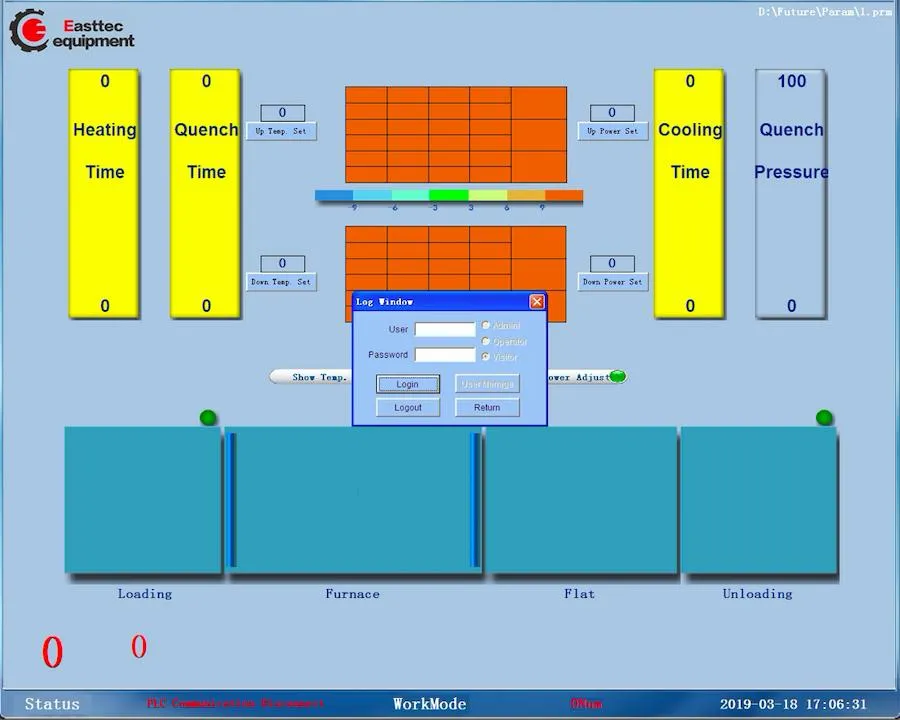The width and height of the screenshot is (900, 720).
Task: Click the Logout button
Action: coord(408,408)
